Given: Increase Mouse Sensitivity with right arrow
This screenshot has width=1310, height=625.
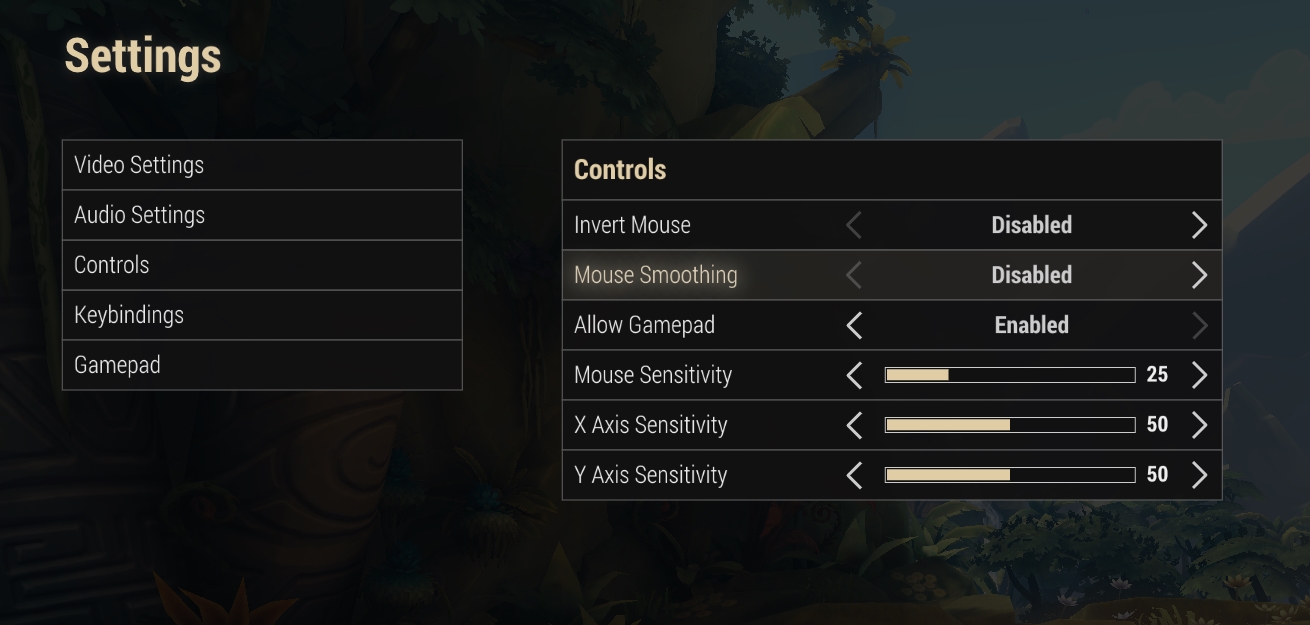Looking at the screenshot, I should pyautogui.click(x=1199, y=375).
